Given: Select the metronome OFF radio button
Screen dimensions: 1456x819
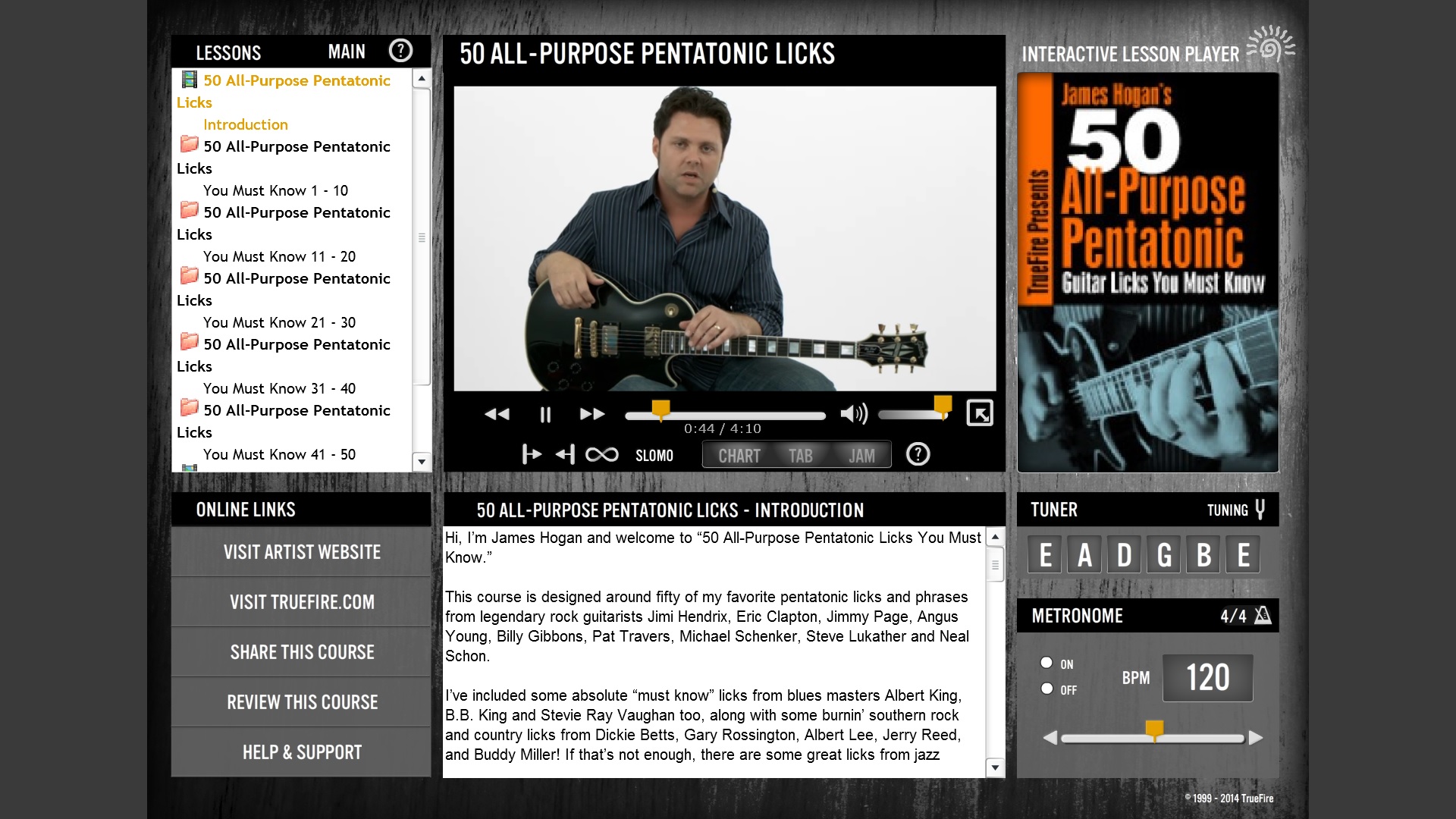Looking at the screenshot, I should click(x=1046, y=688).
